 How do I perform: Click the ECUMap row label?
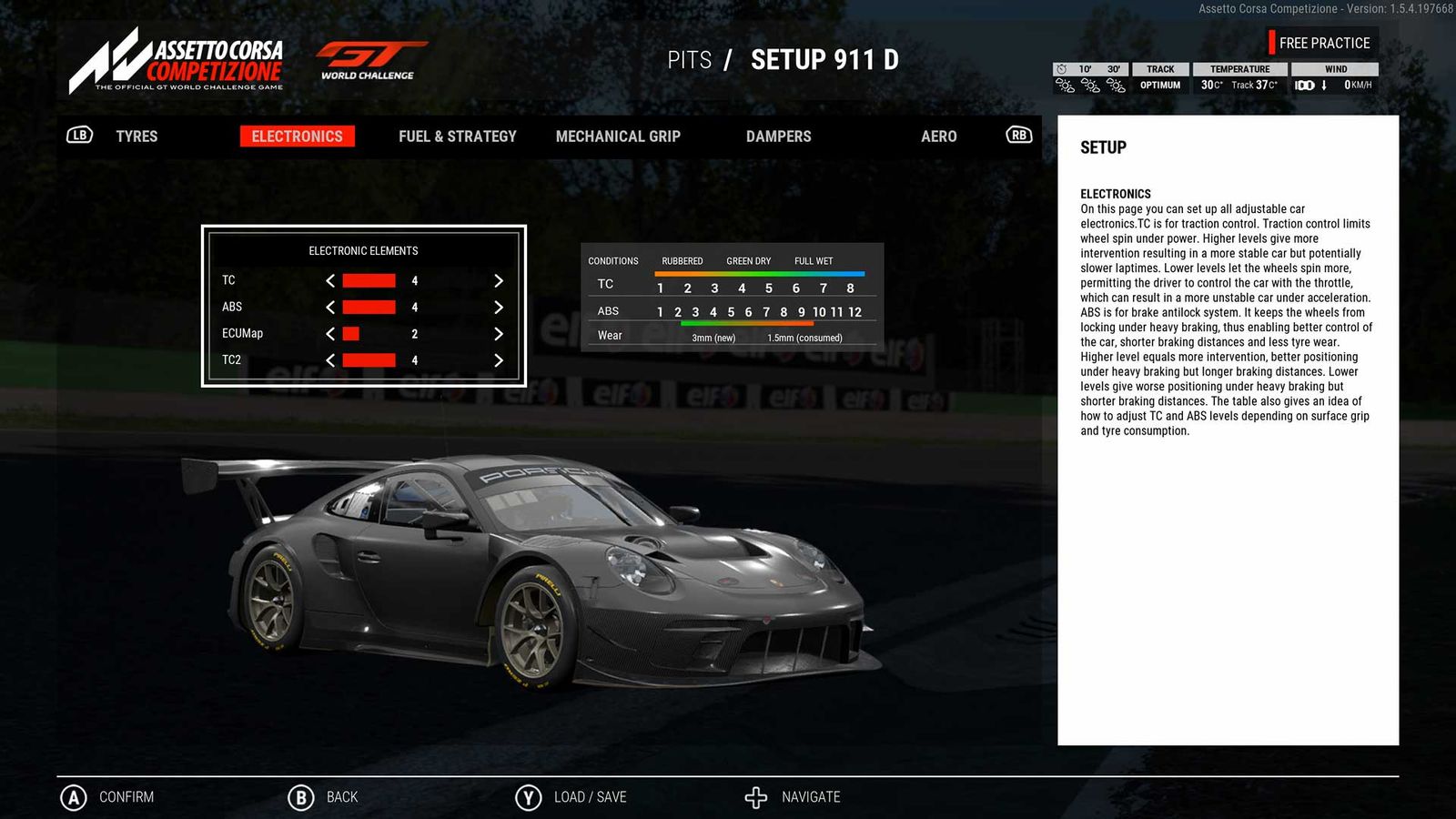[242, 334]
